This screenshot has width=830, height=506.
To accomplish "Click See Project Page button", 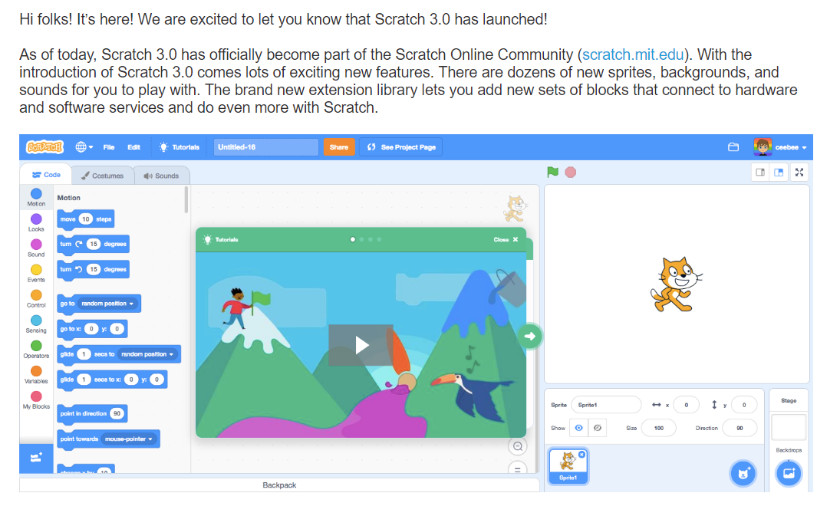I will pos(401,147).
